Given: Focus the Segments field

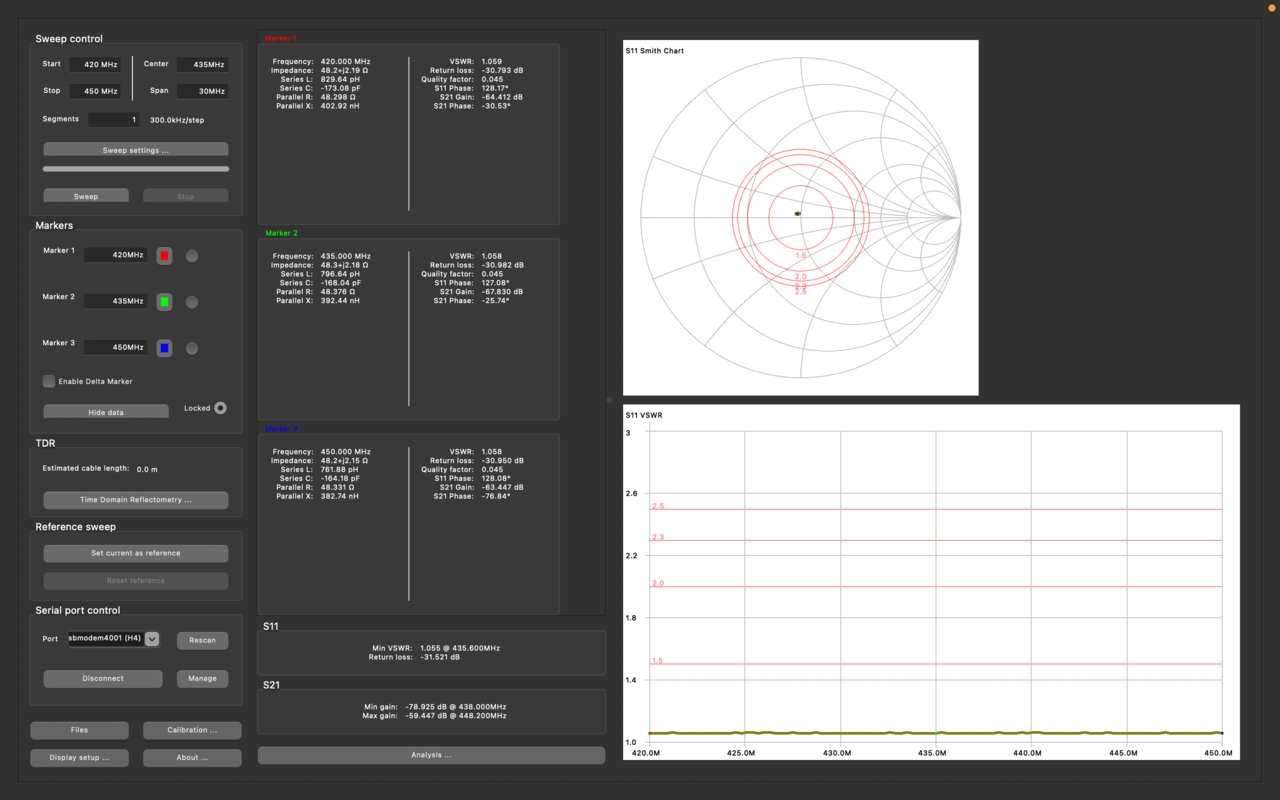Looking at the screenshot, I should [x=114, y=120].
